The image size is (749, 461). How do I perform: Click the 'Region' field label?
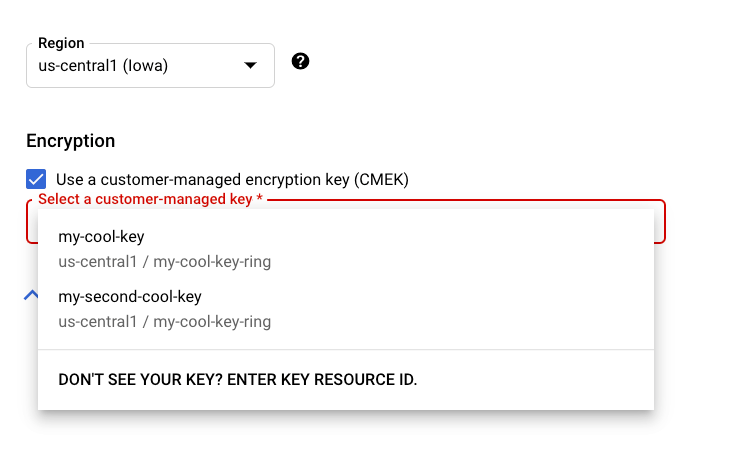point(61,44)
